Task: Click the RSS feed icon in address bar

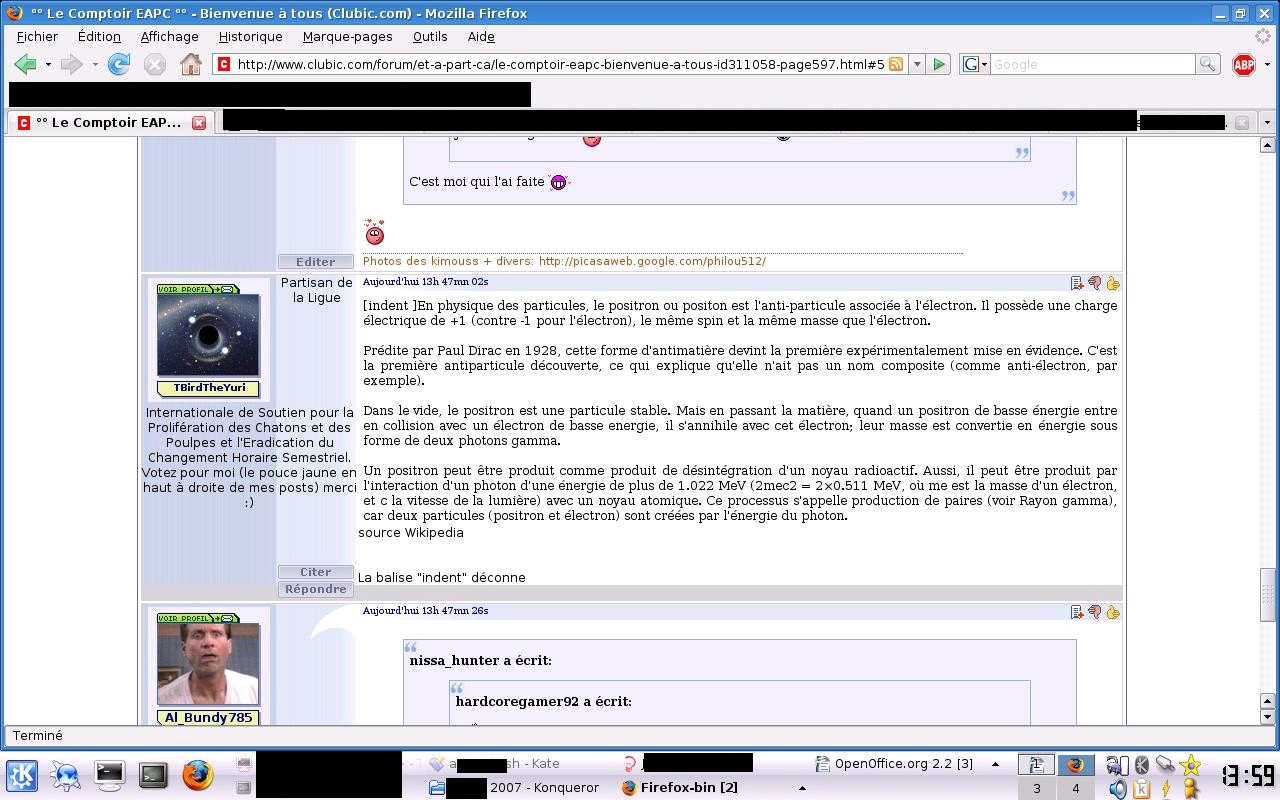Action: point(896,64)
